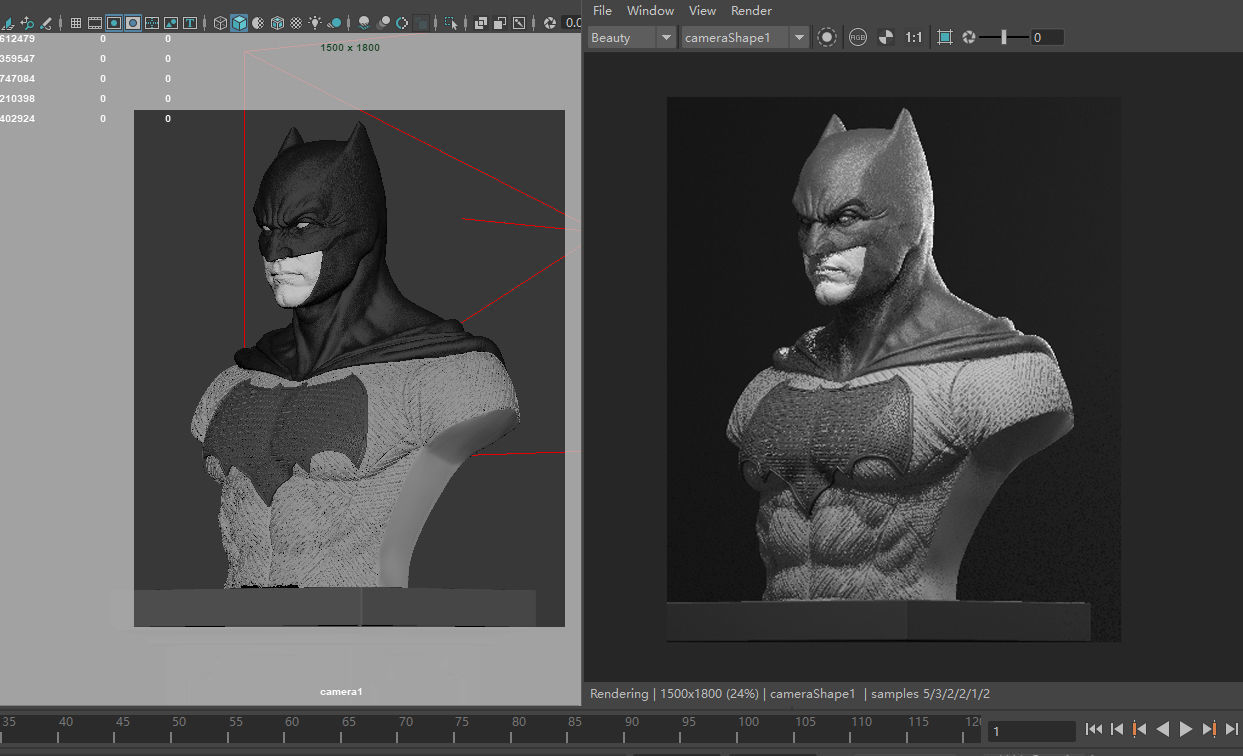Click the rendered Batman bust image

[x=894, y=369]
